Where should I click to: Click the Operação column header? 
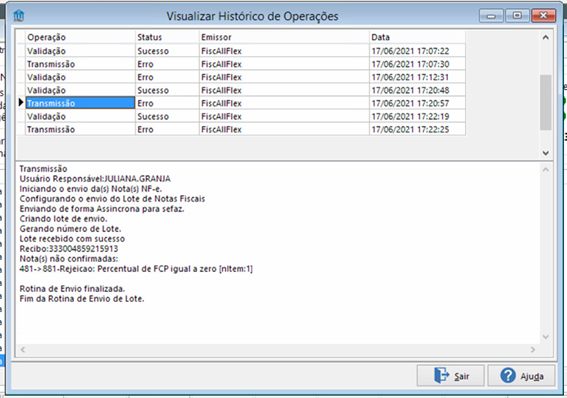click(x=80, y=37)
